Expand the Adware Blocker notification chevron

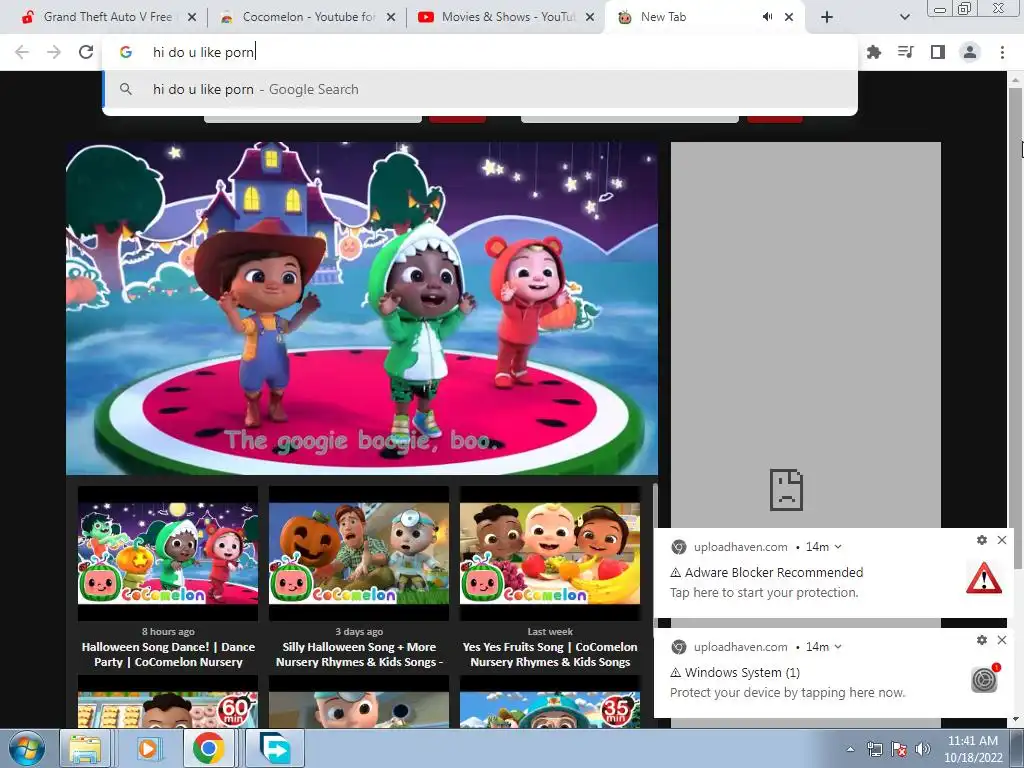point(838,547)
